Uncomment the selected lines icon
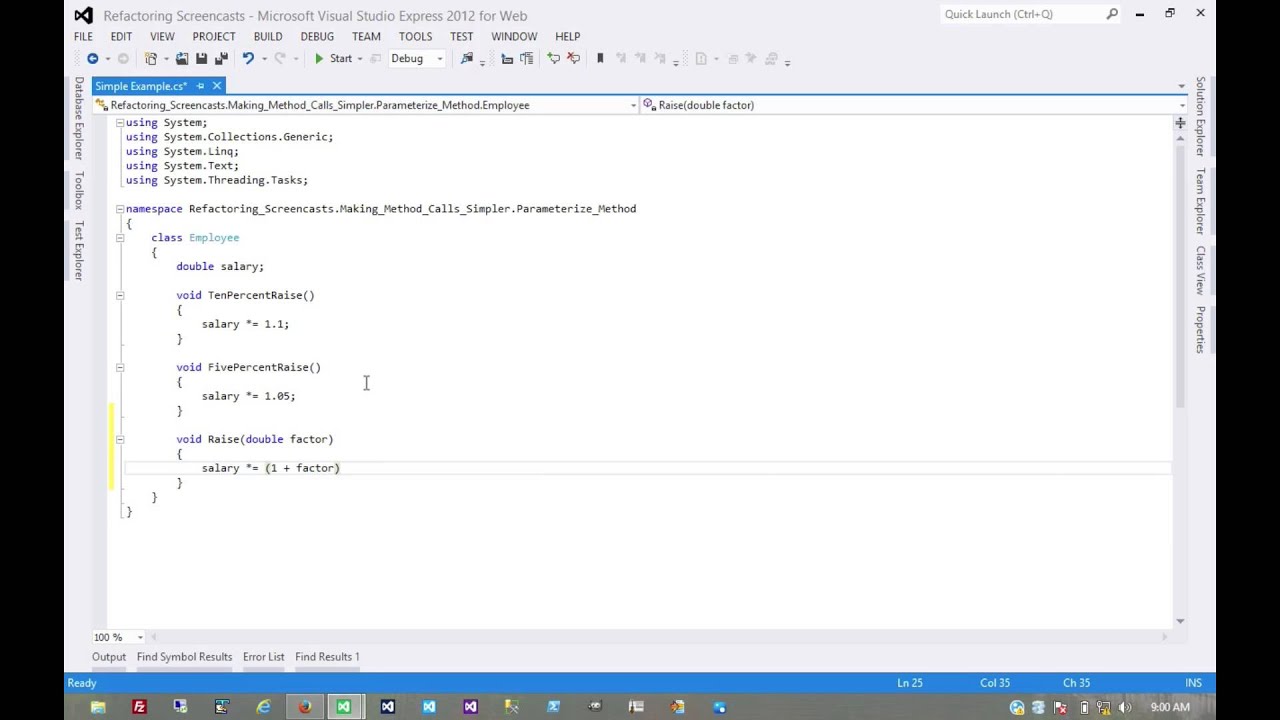1280x720 pixels. point(573,59)
